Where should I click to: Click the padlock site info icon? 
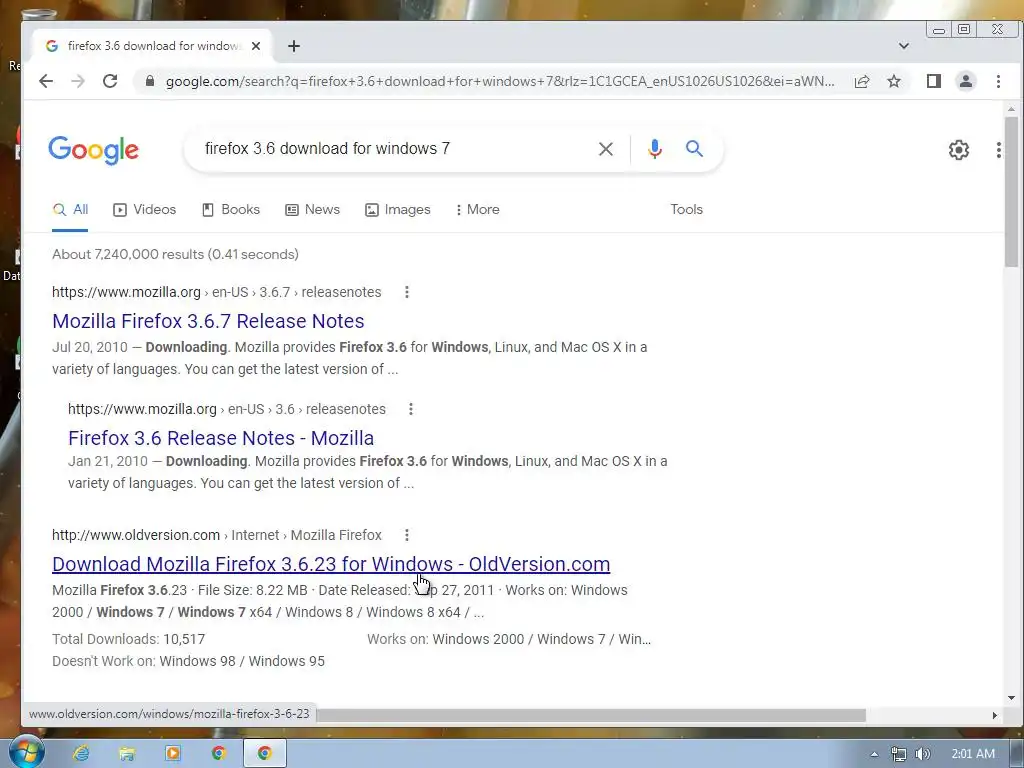(150, 81)
